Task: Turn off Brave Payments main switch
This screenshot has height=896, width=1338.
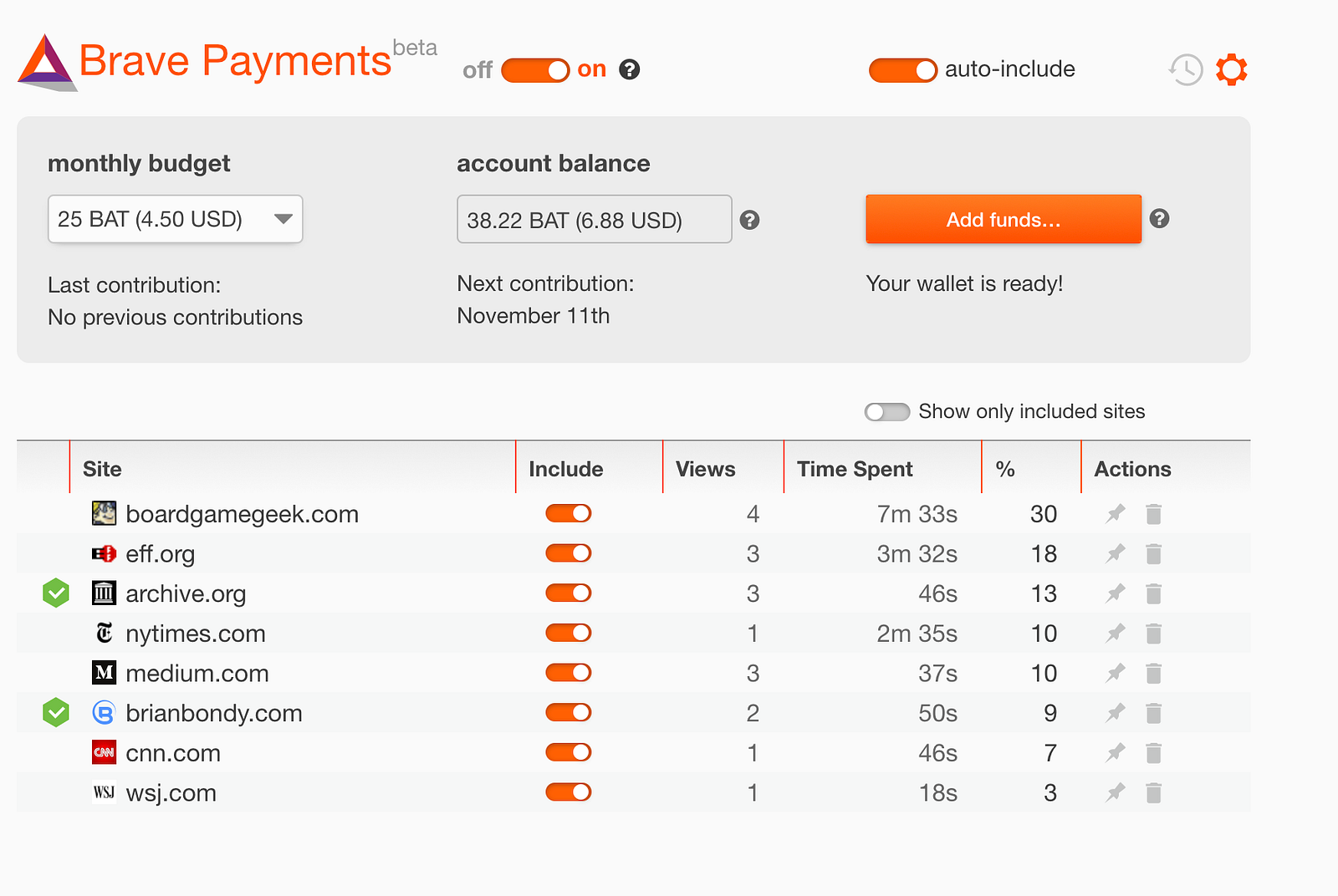Action: (x=535, y=70)
